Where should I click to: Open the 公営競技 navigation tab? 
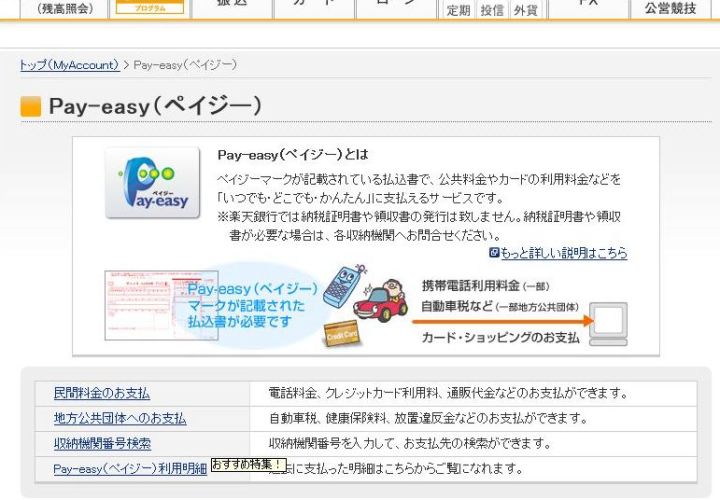click(670, 8)
